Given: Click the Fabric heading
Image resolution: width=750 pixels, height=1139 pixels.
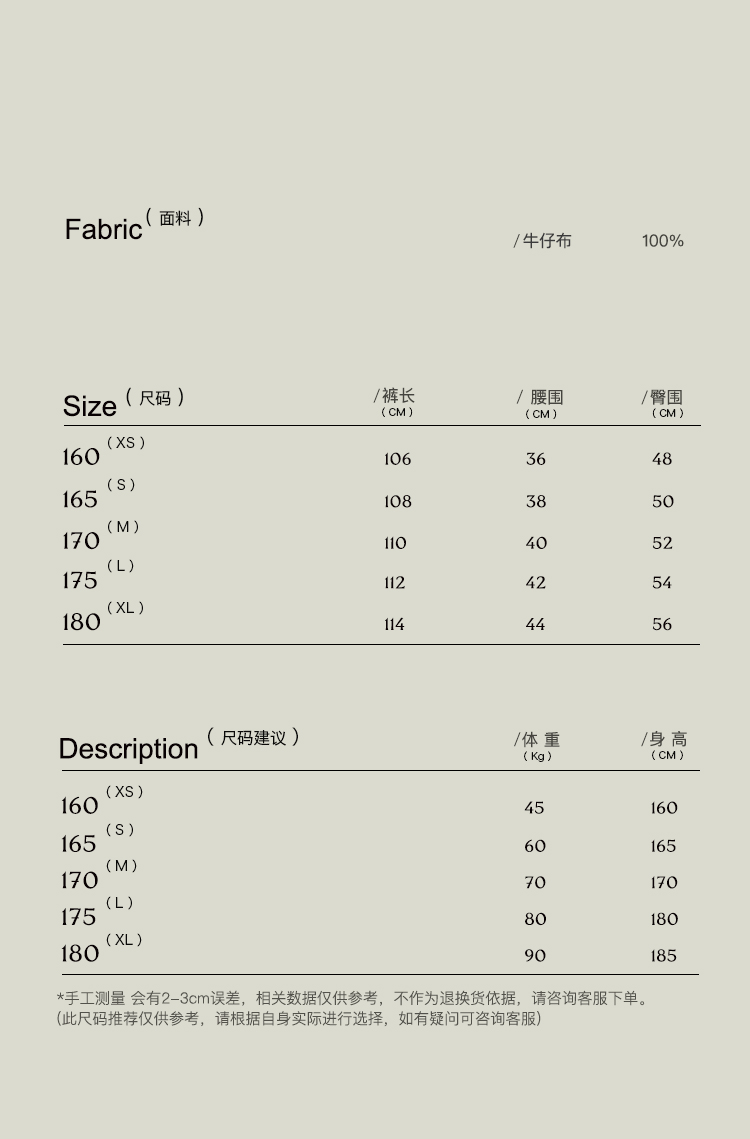Looking at the screenshot, I should pyautogui.click(x=104, y=229).
